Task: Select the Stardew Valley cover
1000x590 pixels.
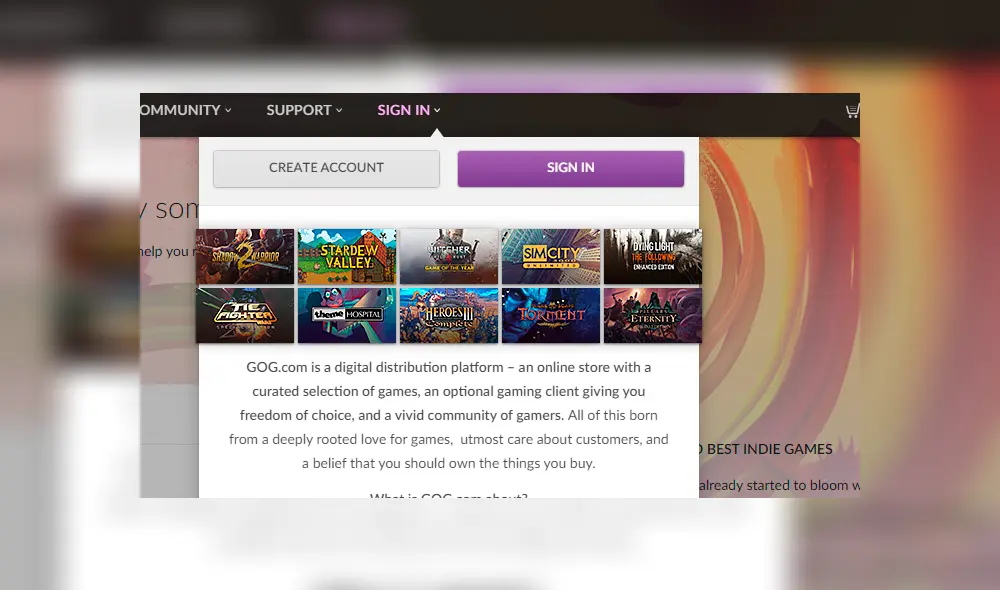Action: click(347, 256)
